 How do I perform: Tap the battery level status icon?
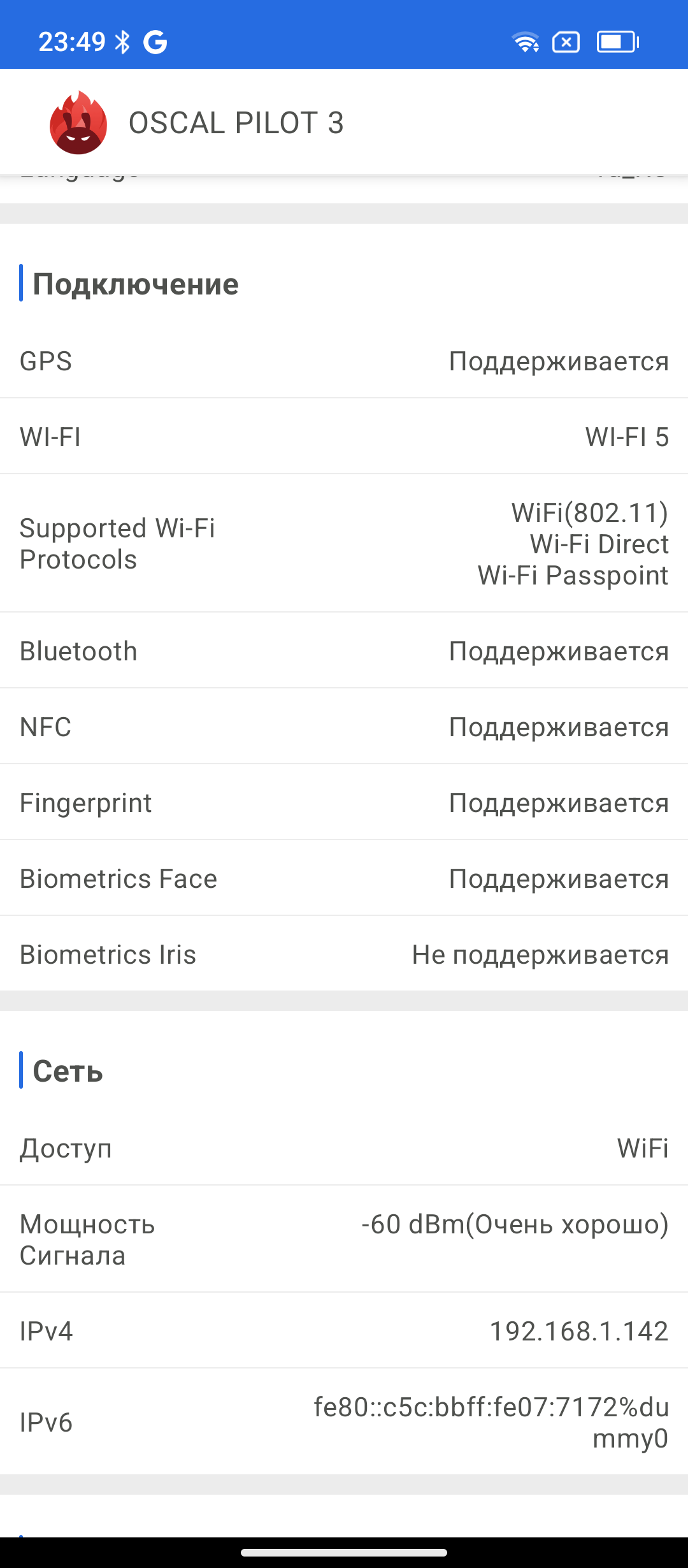pyautogui.click(x=617, y=42)
